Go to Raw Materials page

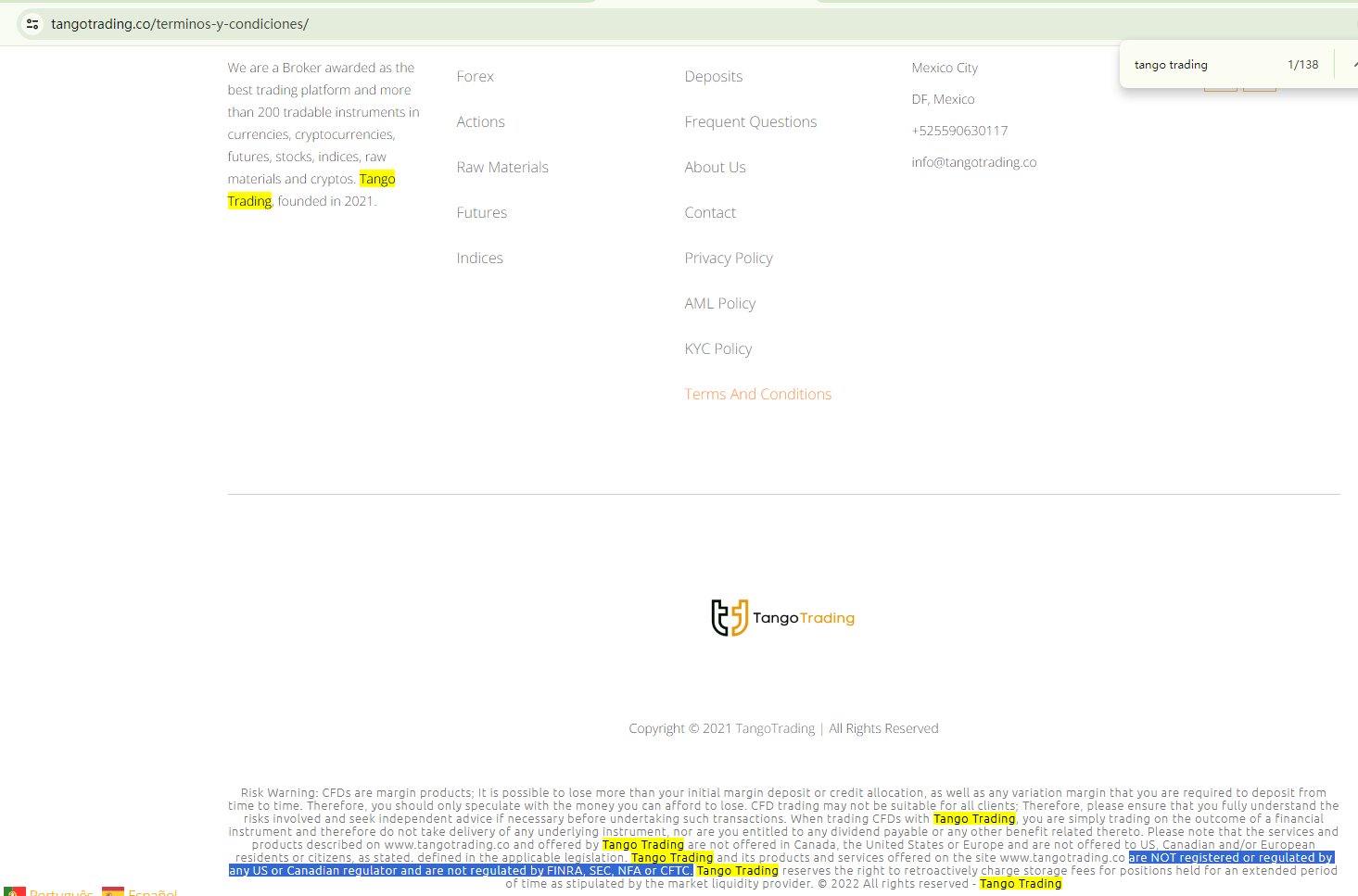(502, 168)
